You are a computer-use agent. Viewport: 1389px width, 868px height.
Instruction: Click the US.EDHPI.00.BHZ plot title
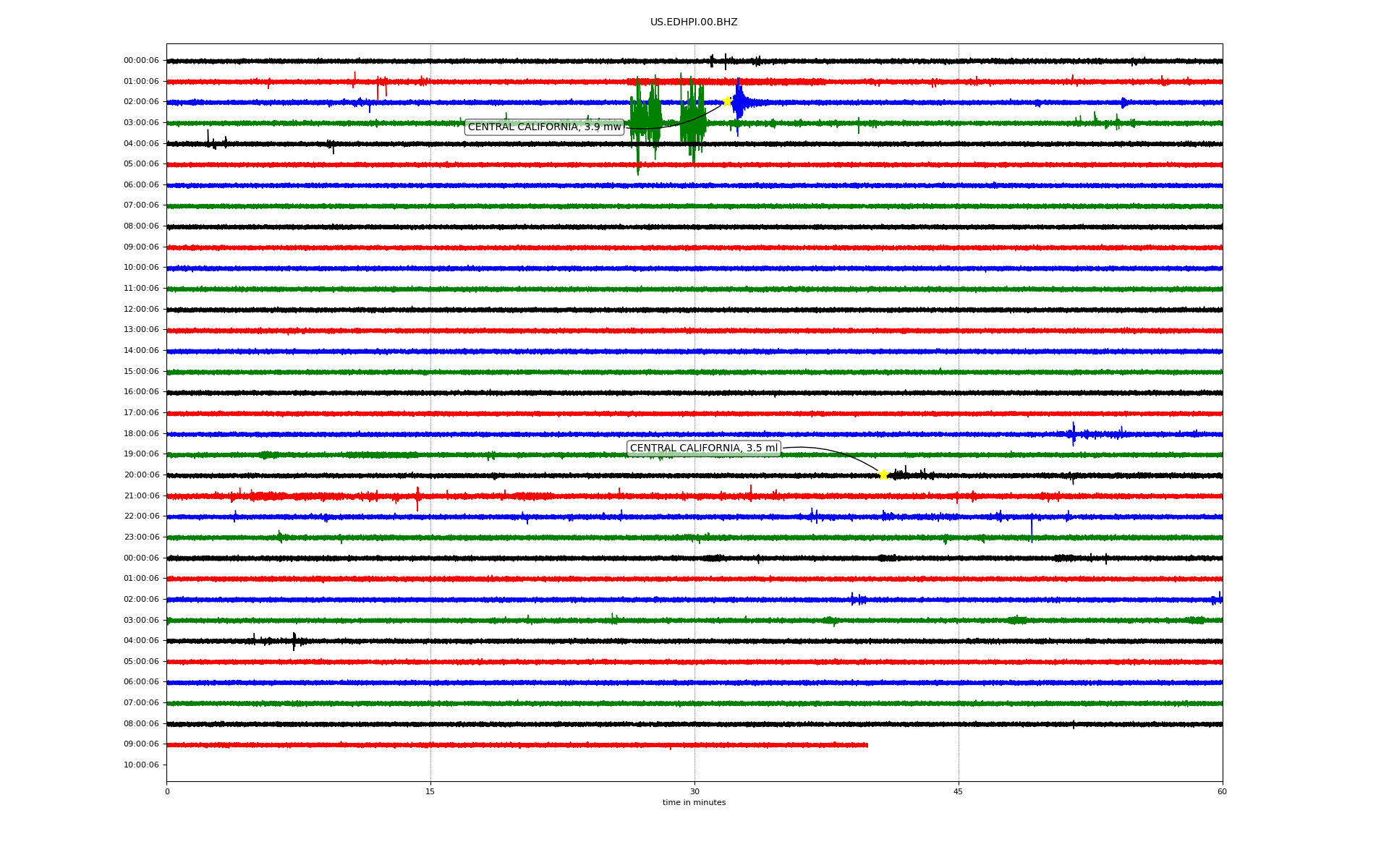tap(694, 22)
